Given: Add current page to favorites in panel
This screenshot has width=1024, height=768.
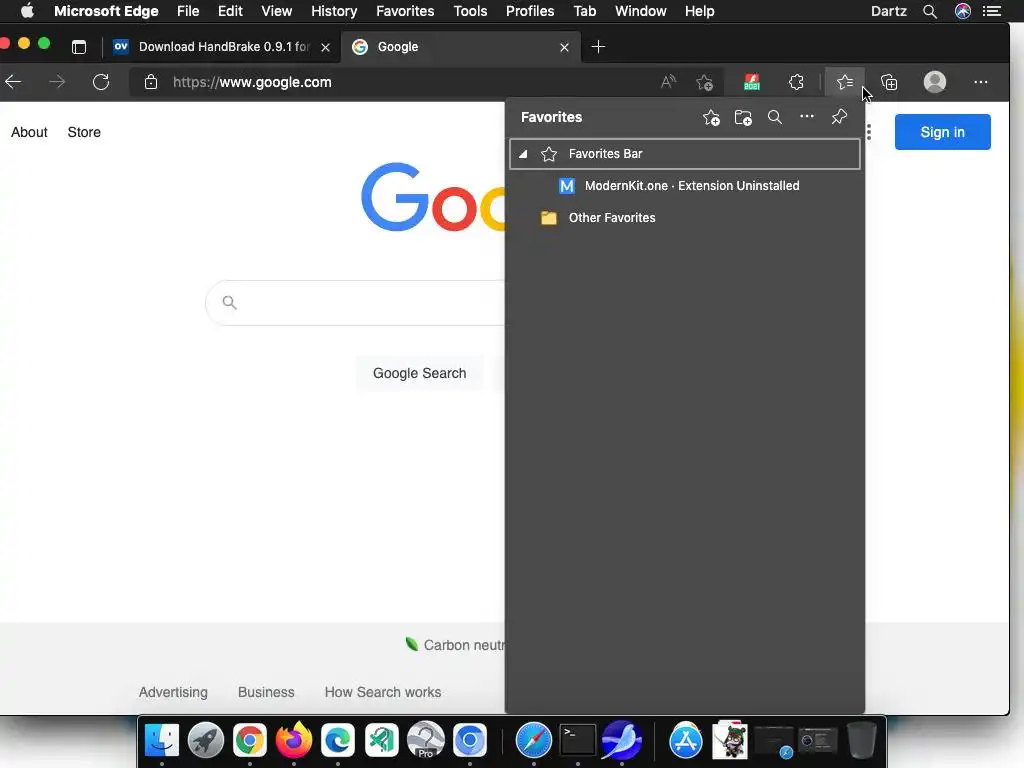Looking at the screenshot, I should 711,118.
